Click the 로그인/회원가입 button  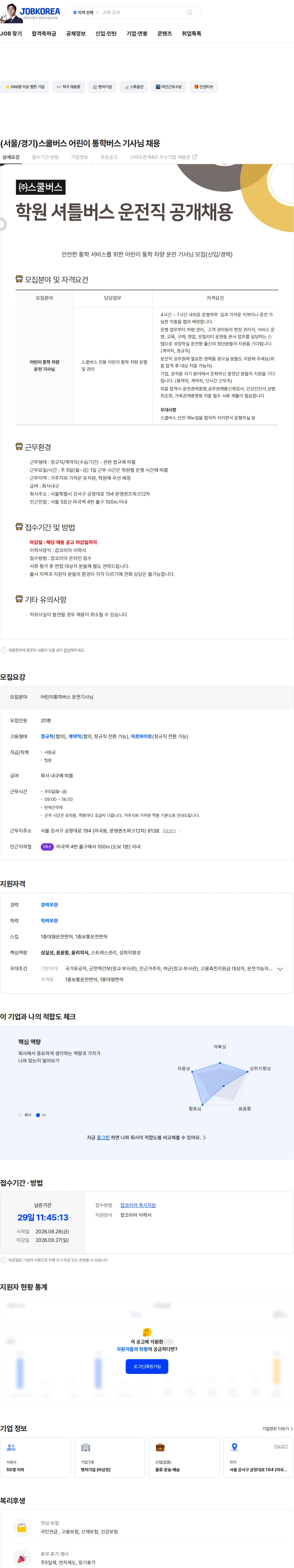(x=147, y=1367)
